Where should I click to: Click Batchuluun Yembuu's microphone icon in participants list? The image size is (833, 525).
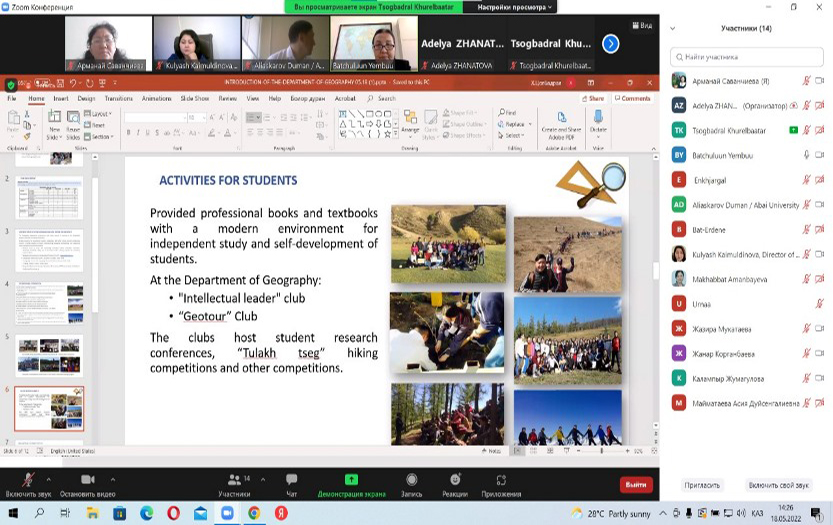(x=806, y=155)
